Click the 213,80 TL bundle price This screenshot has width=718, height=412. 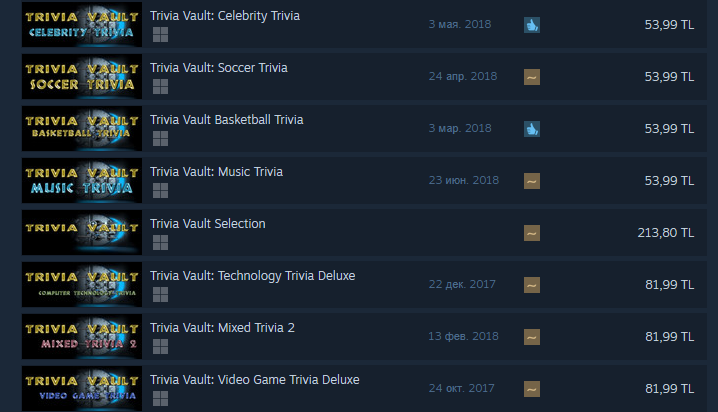click(x=666, y=233)
